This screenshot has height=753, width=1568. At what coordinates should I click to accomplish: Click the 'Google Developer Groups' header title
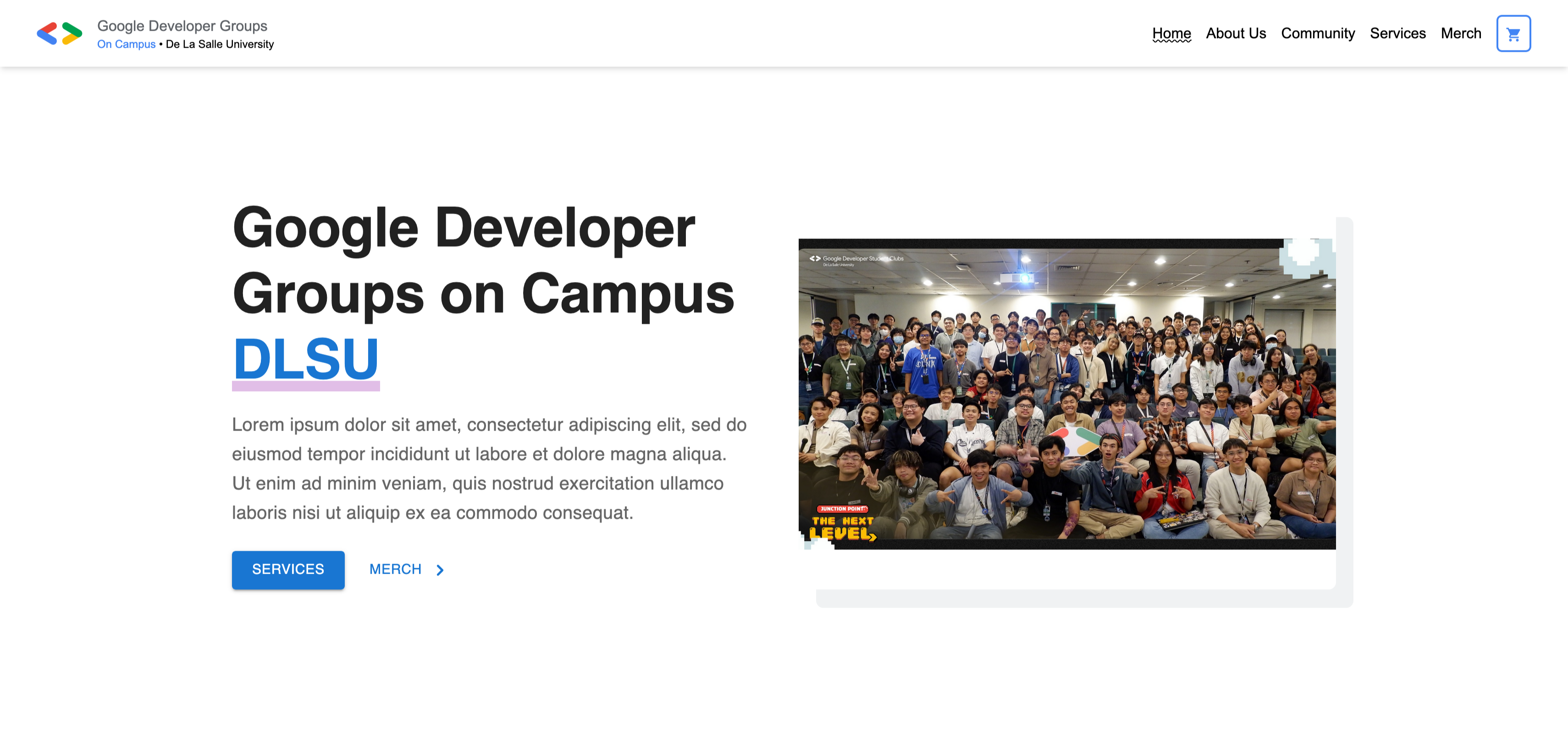coord(182,26)
